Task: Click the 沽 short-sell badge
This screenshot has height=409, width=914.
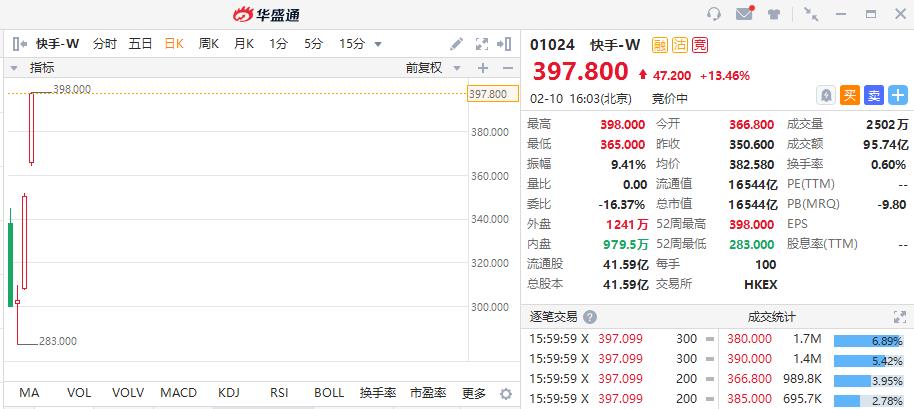Action: pyautogui.click(x=680, y=45)
